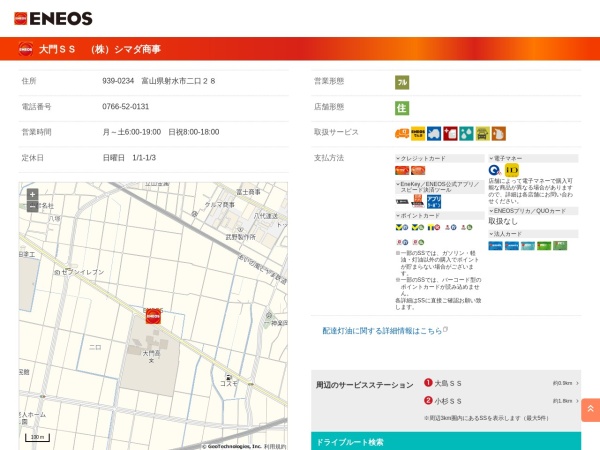Click the yellow iD electronic money icon

512,170
